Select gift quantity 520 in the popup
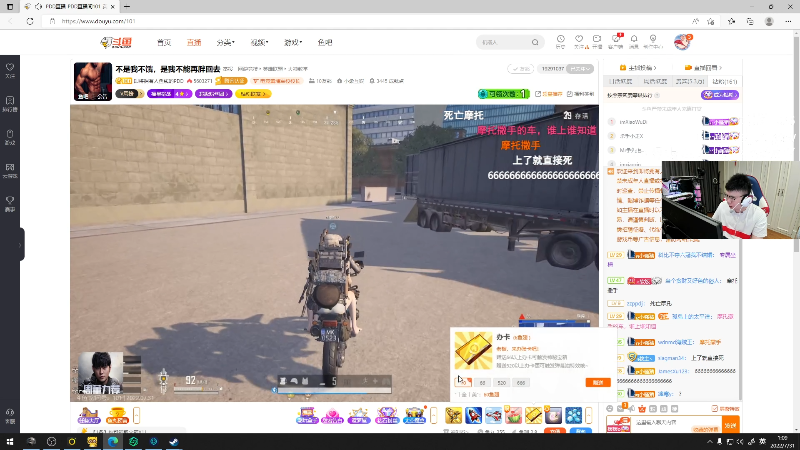 tap(501, 383)
